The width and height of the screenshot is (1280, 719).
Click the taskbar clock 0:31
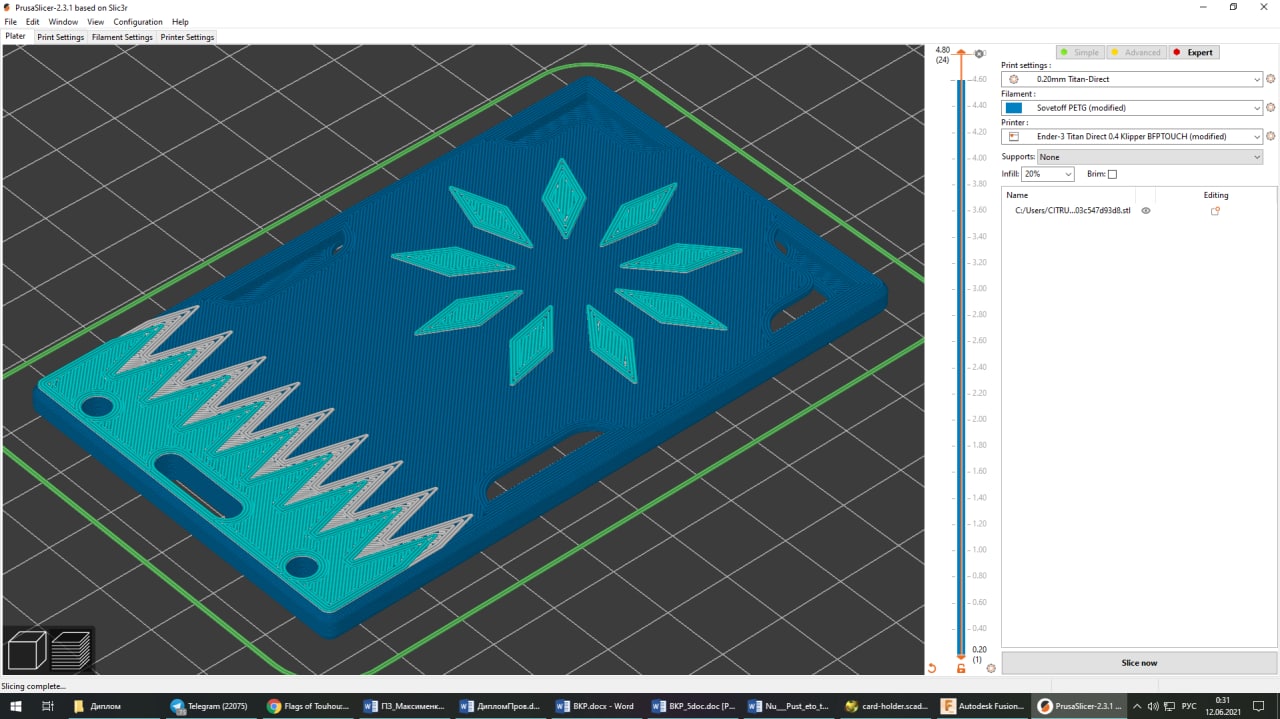click(1223, 700)
